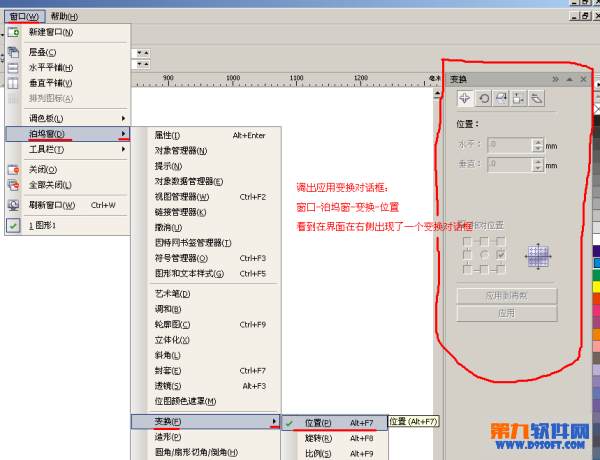
Task: Click the 垂直 field stepper arrows
Action: click(538, 165)
